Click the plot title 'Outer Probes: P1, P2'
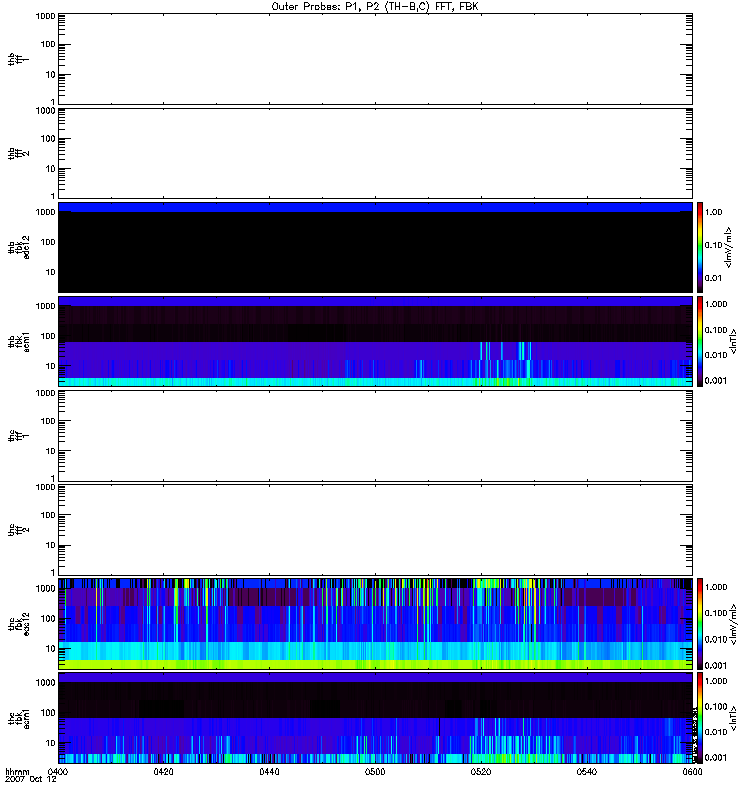Viewport: 750px width, 800px height. (x=375, y=6)
